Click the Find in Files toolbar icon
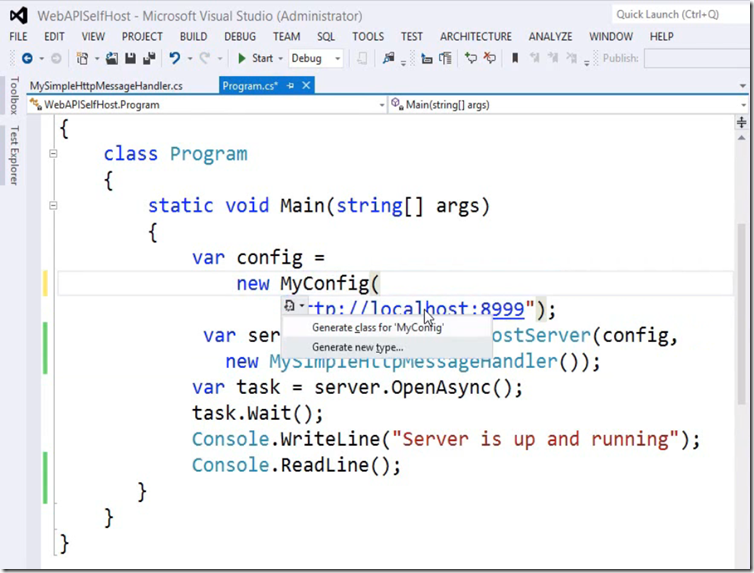Screen dimensions: 754x573 [x=389, y=59]
